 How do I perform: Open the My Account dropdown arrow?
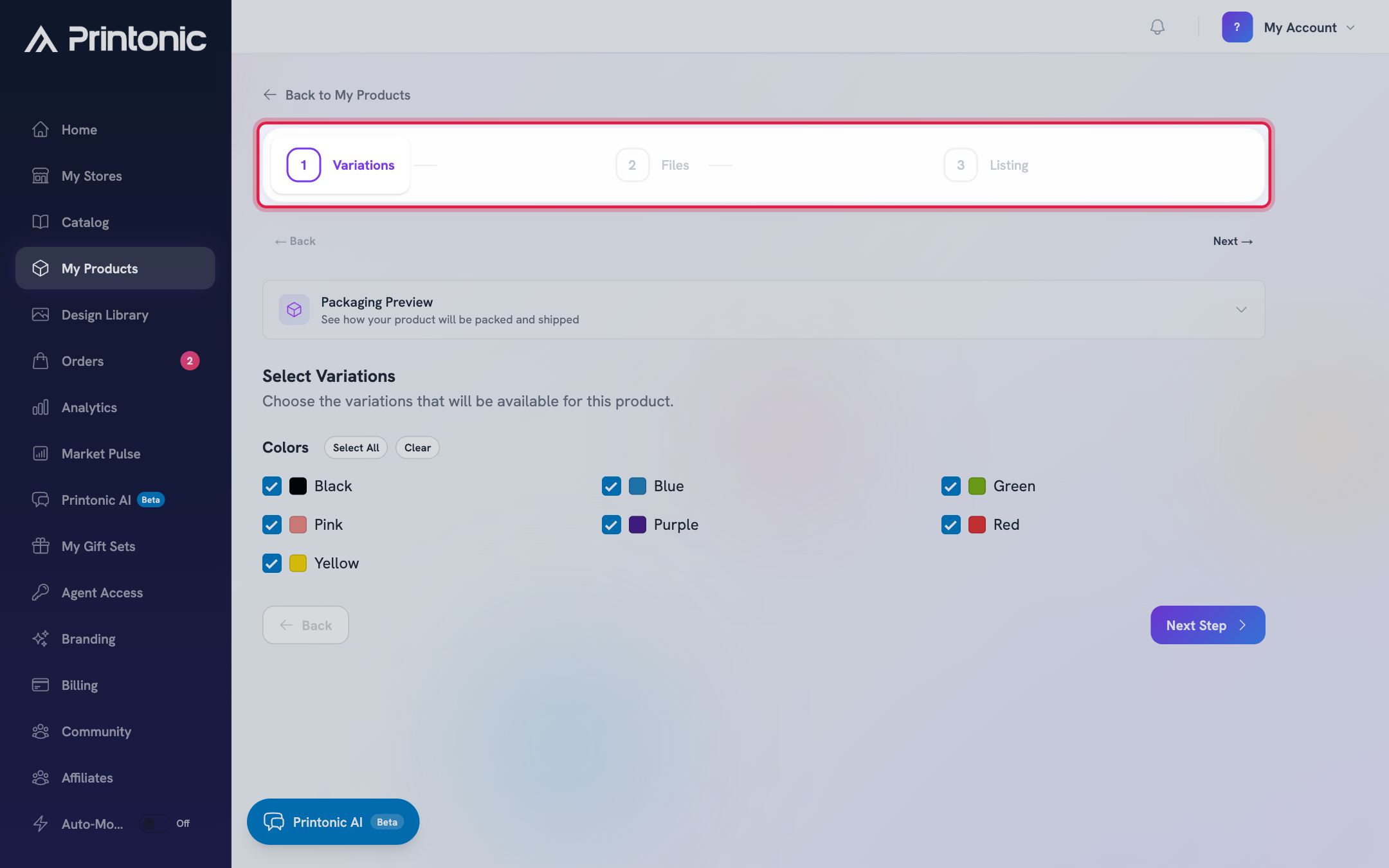pos(1350,28)
